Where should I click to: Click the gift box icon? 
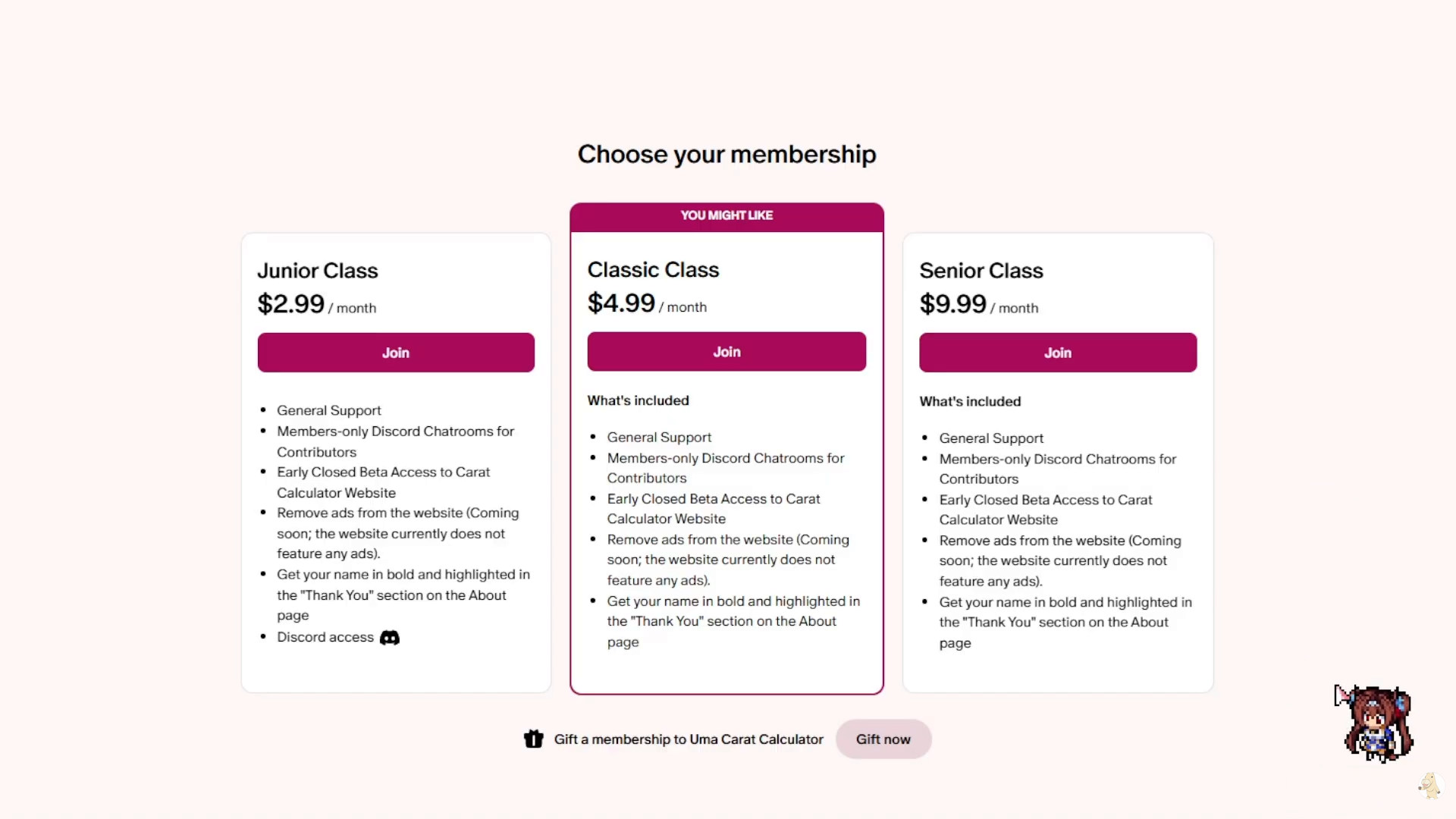(534, 739)
